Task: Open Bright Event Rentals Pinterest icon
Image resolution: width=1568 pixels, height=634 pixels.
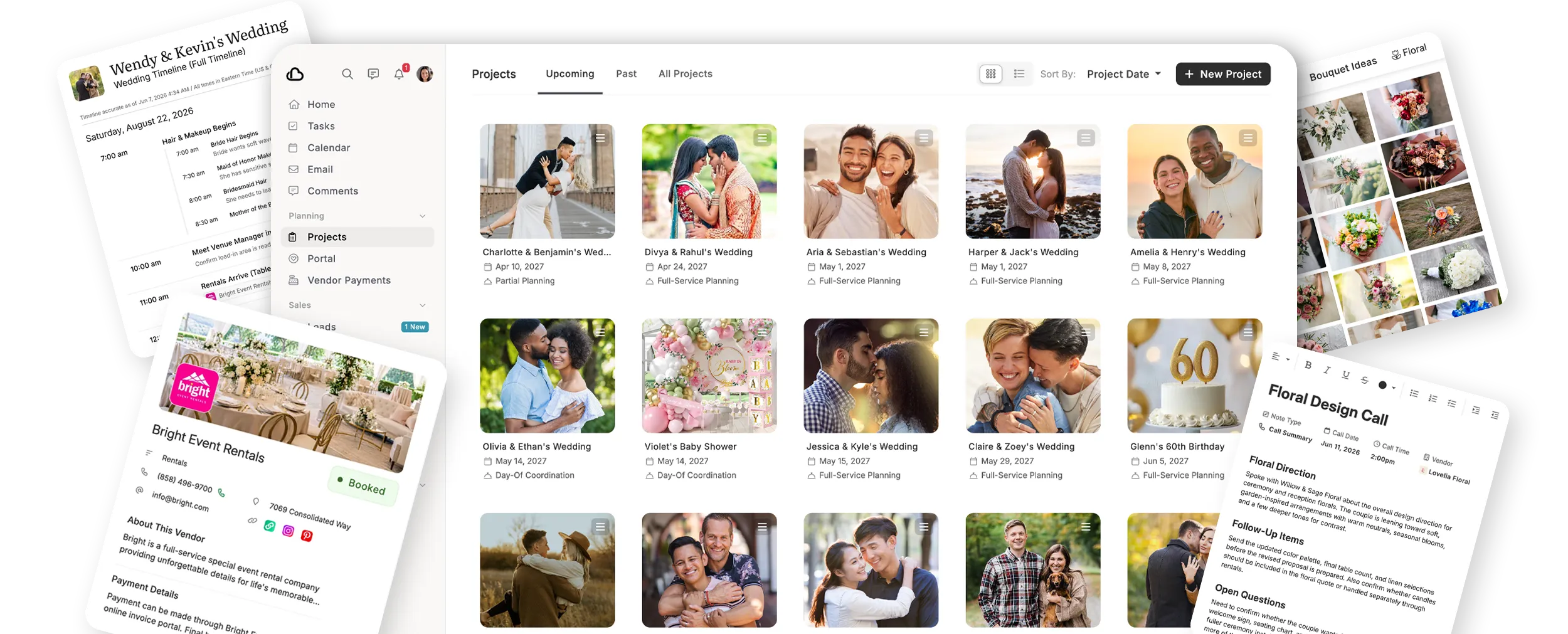Action: 307,536
